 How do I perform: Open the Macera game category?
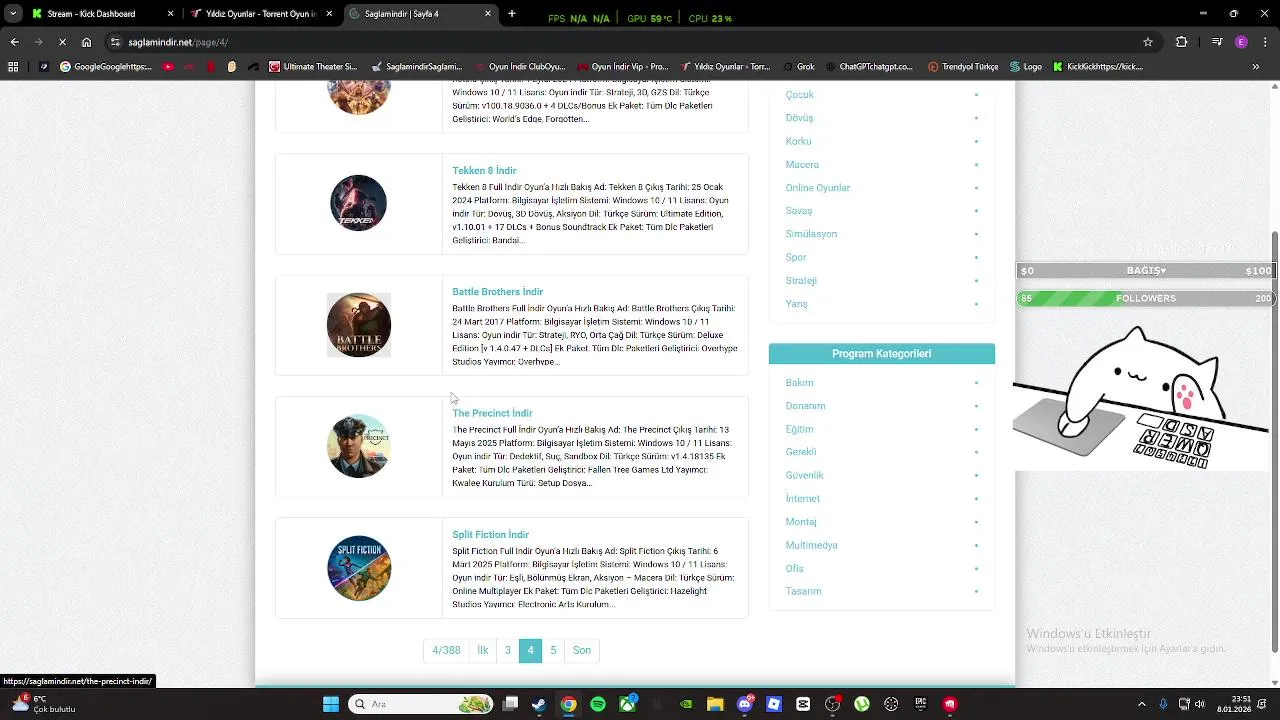pos(802,164)
